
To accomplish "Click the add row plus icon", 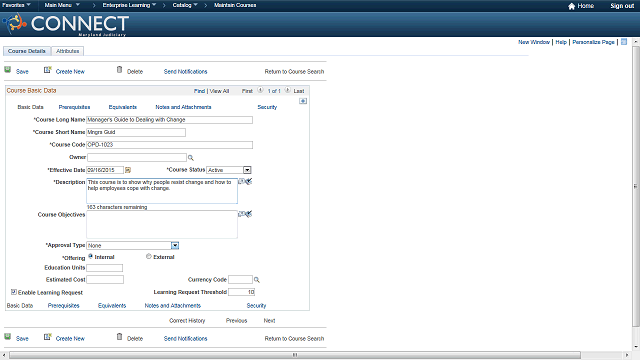I will pos(303,101).
